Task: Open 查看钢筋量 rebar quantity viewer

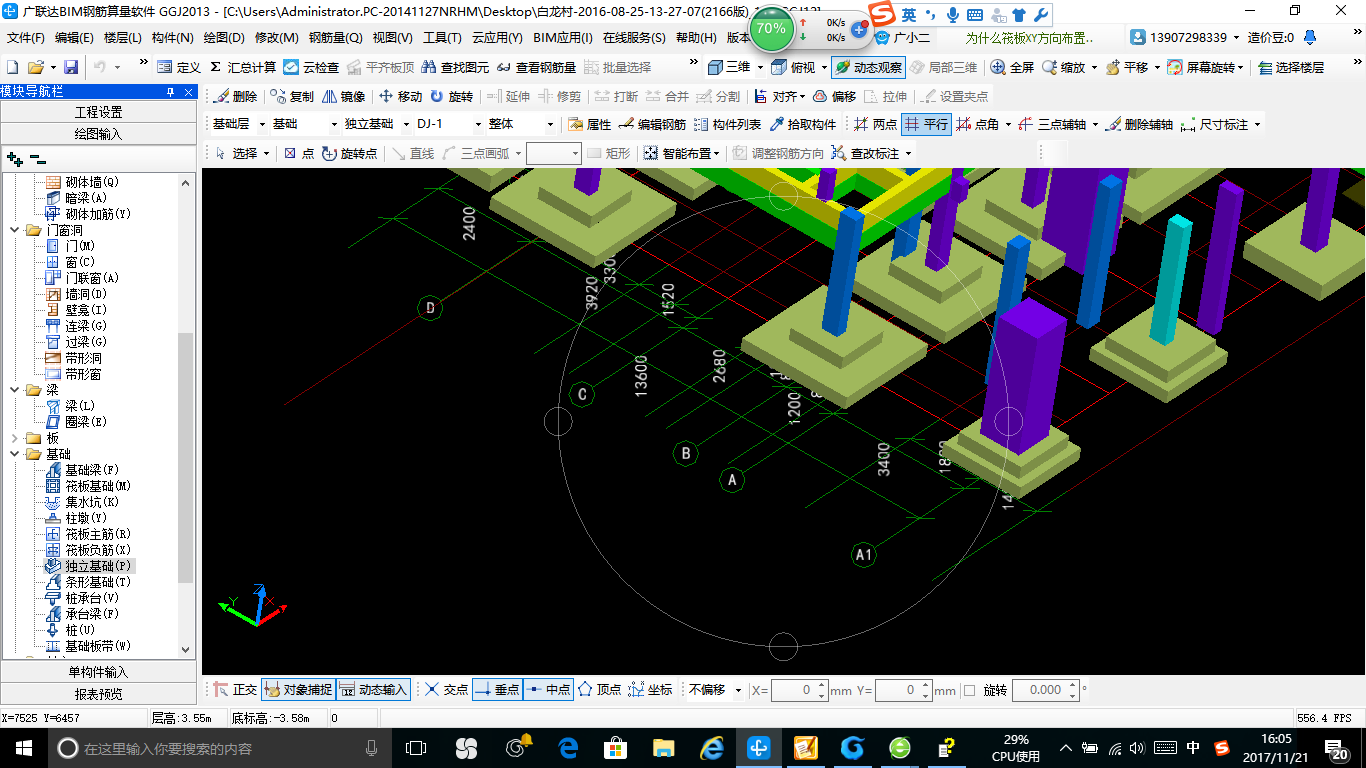Action: point(536,67)
